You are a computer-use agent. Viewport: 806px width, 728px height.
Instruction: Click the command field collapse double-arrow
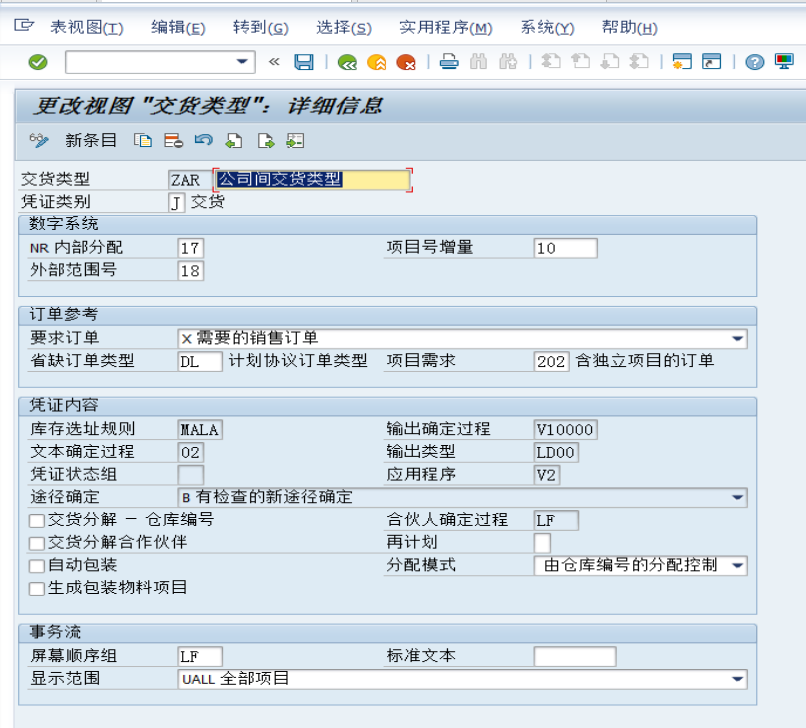point(274,62)
